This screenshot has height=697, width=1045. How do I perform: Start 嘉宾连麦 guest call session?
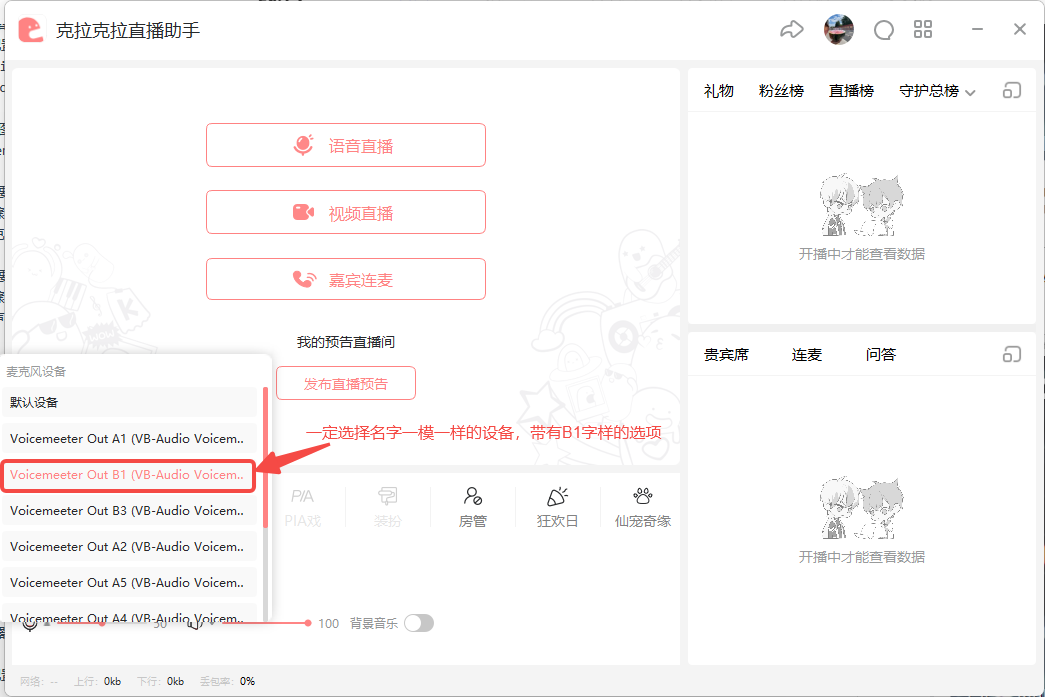(x=346, y=279)
